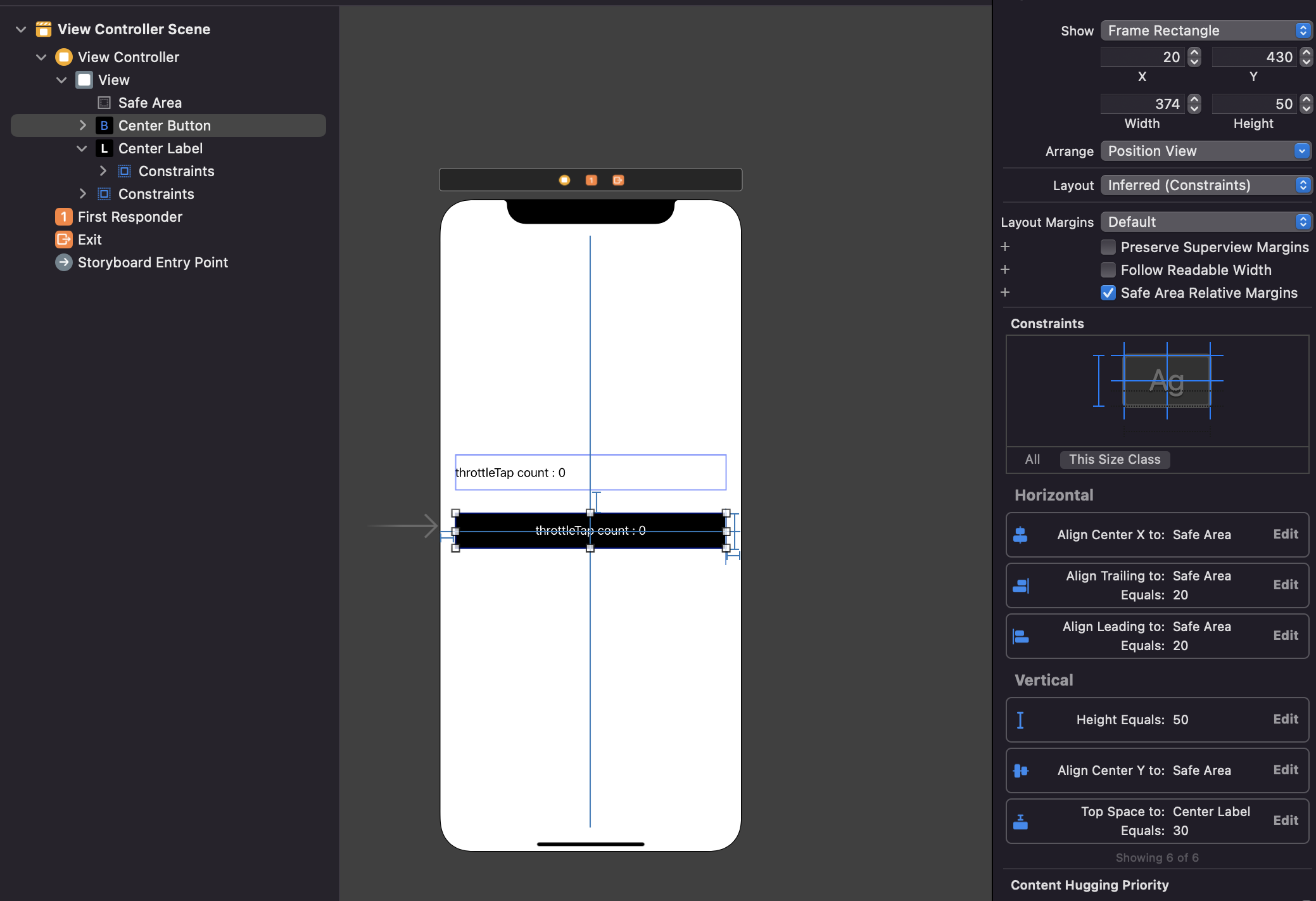Click the First Responder icon in scene dock

[591, 180]
